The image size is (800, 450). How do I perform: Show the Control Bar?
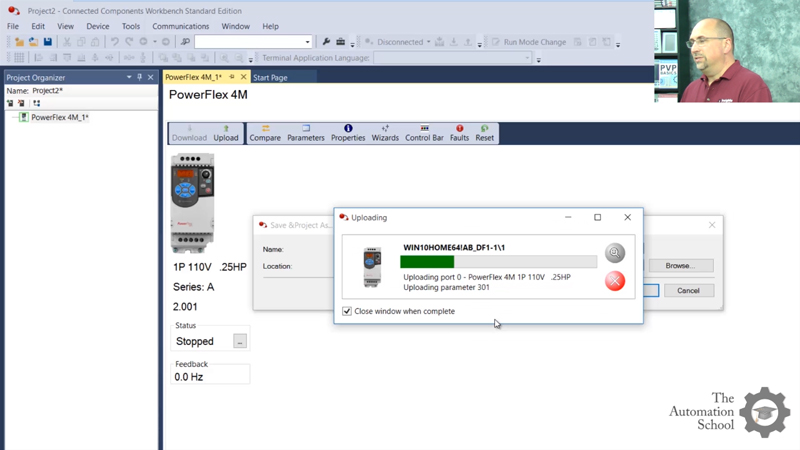click(424, 133)
